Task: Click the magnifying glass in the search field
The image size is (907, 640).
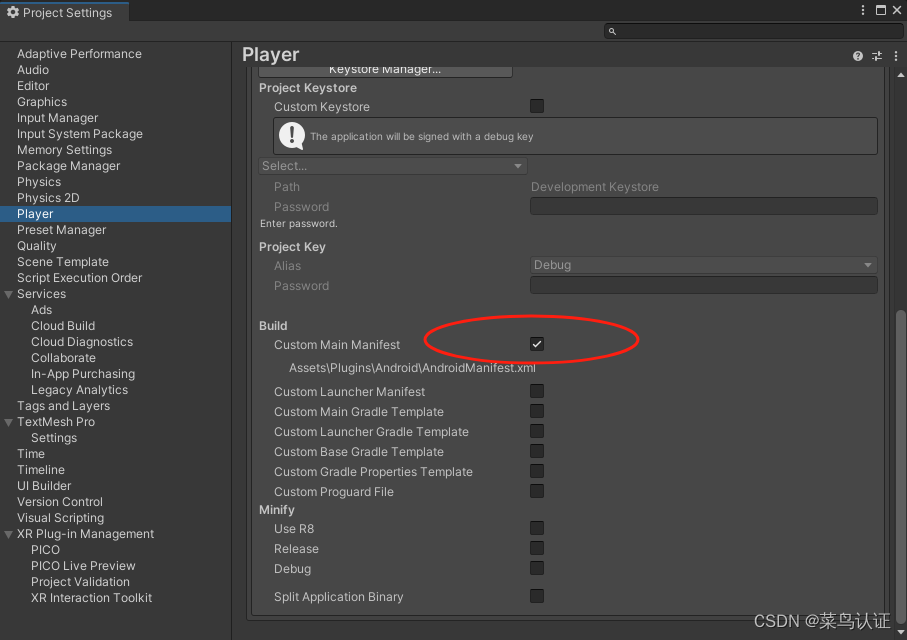Action: 611,31
